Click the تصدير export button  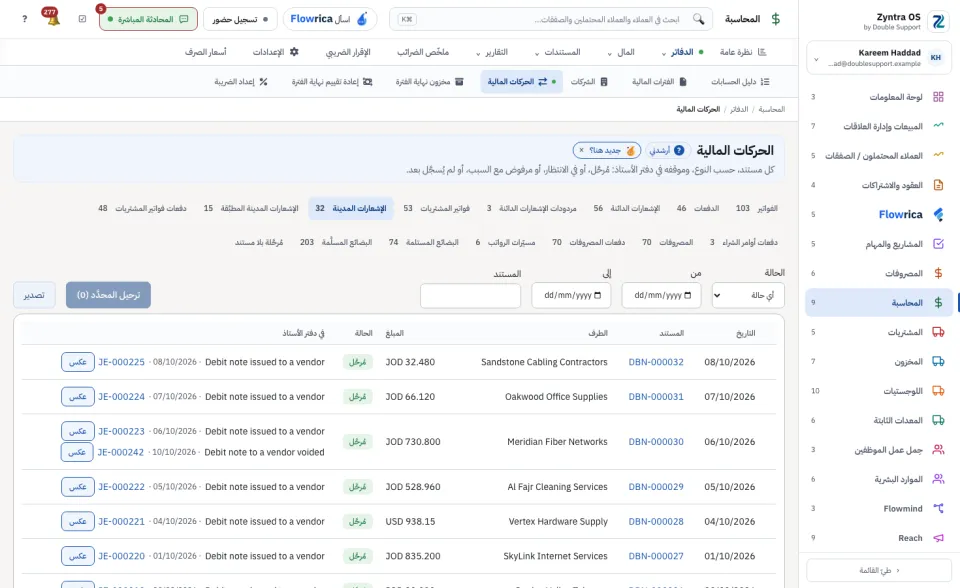point(34,295)
